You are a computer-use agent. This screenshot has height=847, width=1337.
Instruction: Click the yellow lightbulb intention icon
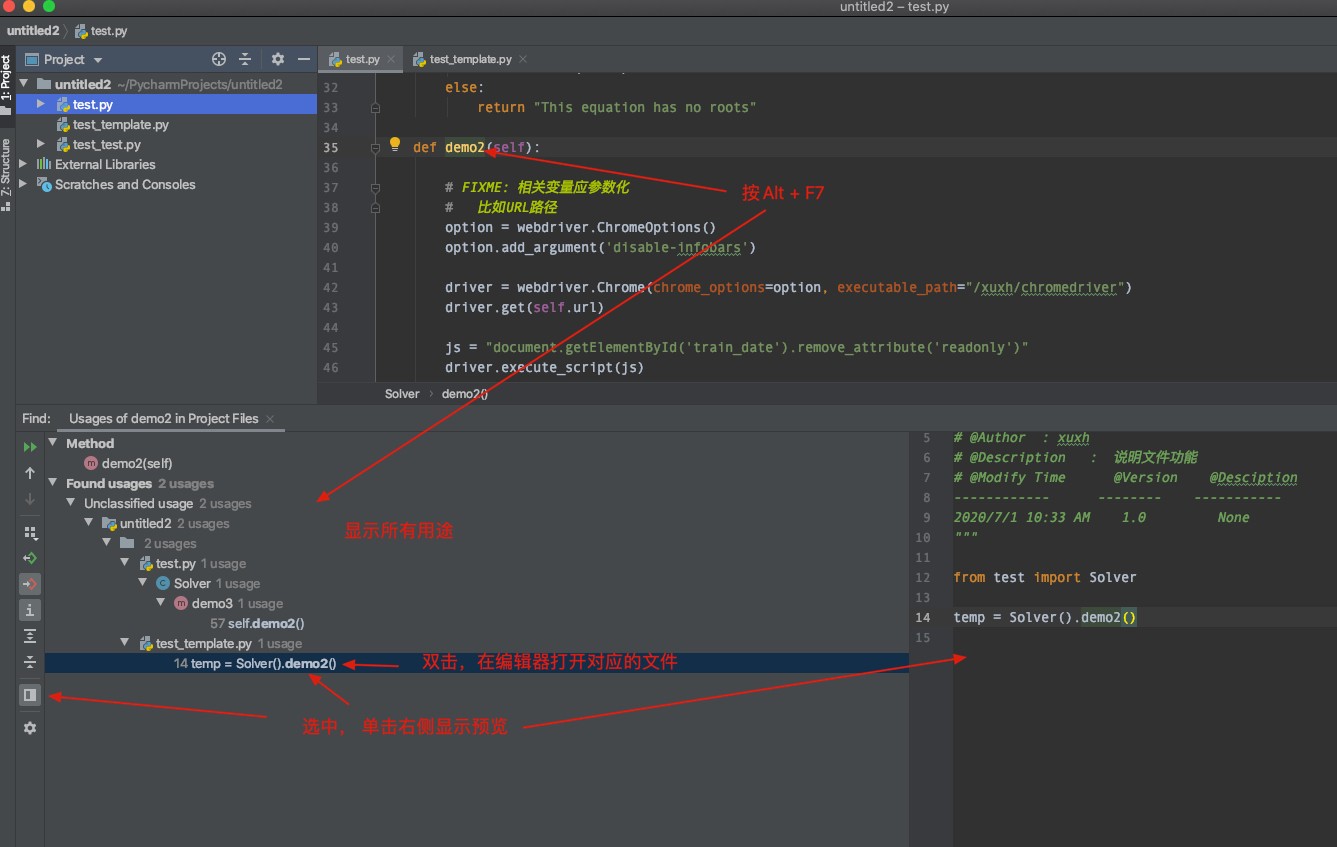pyautogui.click(x=395, y=145)
